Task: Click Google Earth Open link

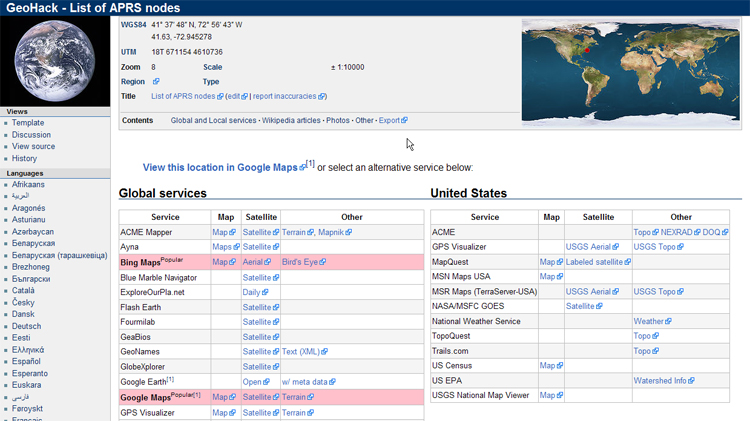Action: (x=251, y=382)
